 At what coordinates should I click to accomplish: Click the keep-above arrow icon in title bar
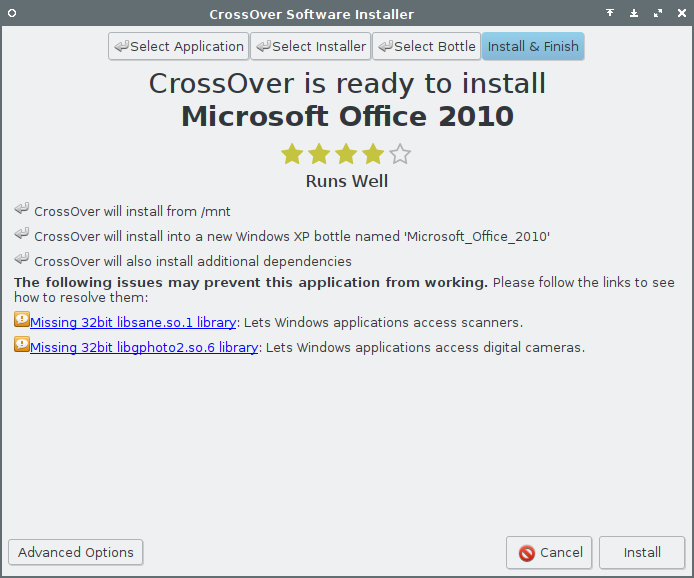click(610, 13)
